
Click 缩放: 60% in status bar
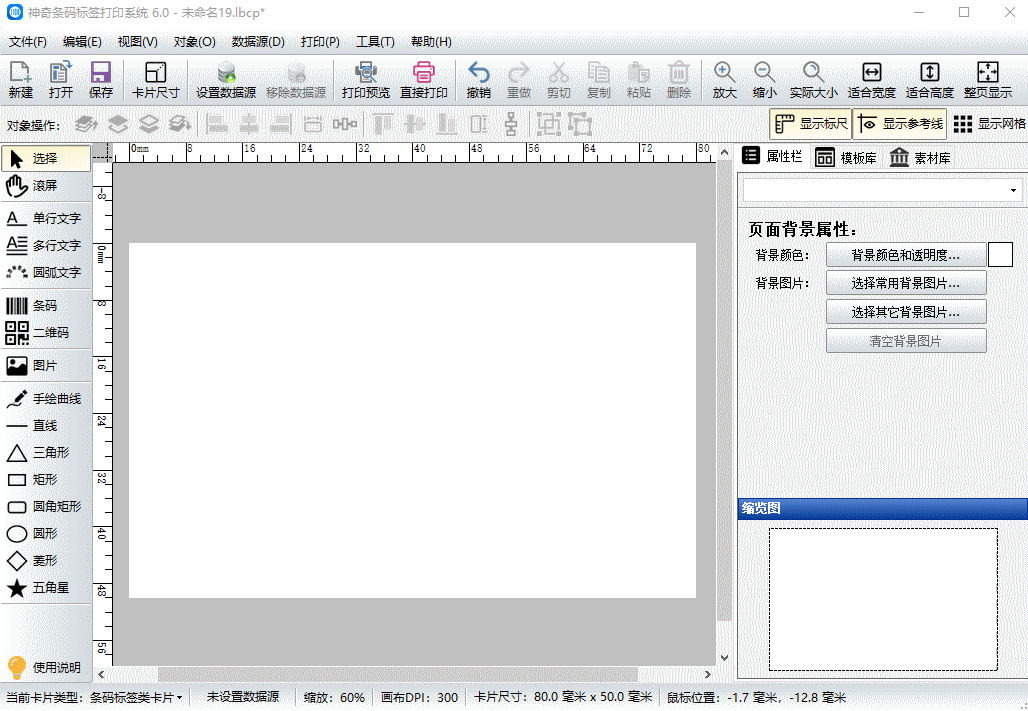point(334,697)
